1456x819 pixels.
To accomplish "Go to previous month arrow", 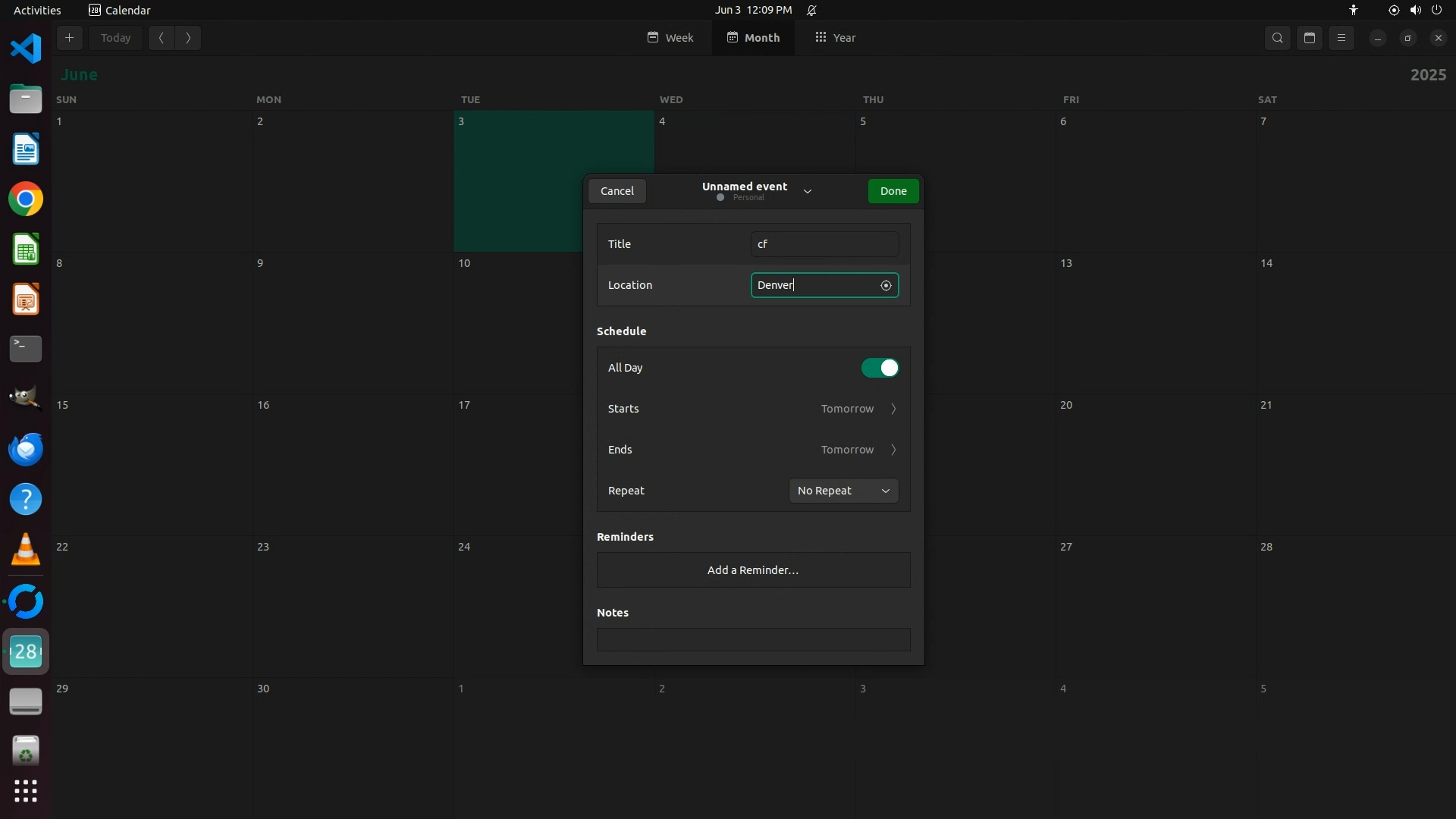I will pos(162,38).
